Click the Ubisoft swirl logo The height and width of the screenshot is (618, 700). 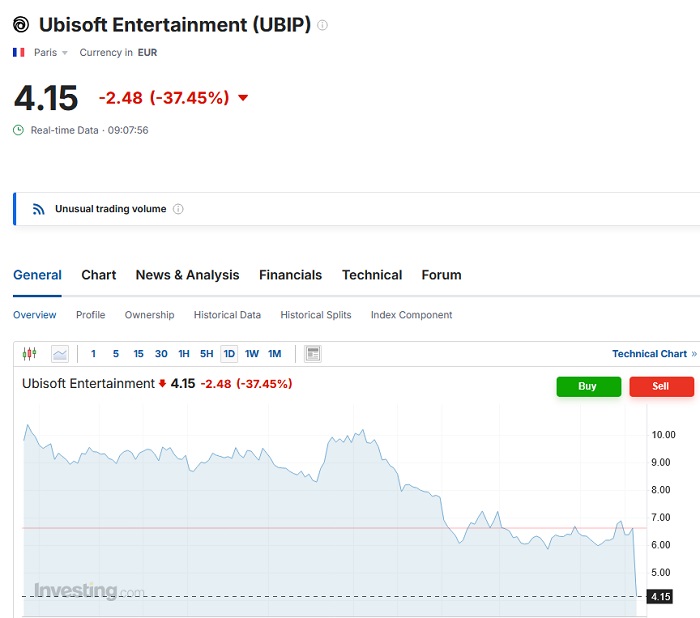[21, 25]
